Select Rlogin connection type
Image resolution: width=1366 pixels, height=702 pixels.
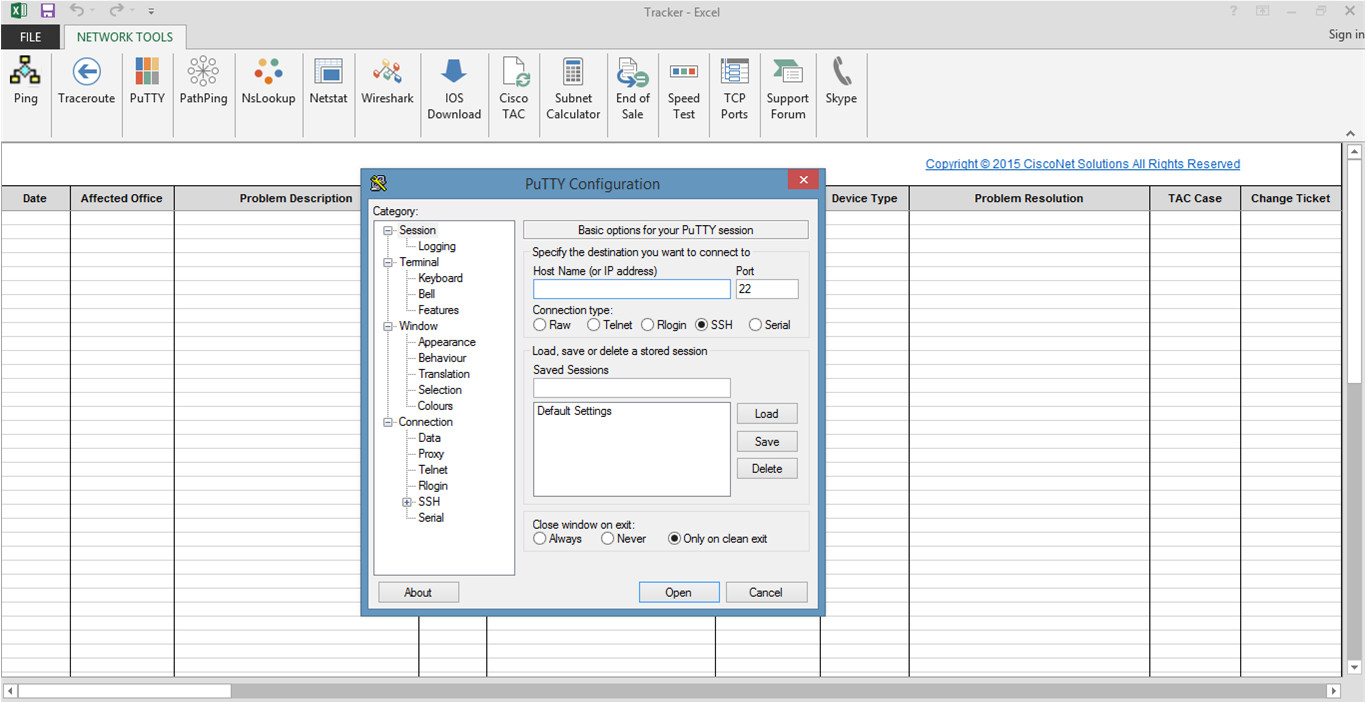click(648, 325)
